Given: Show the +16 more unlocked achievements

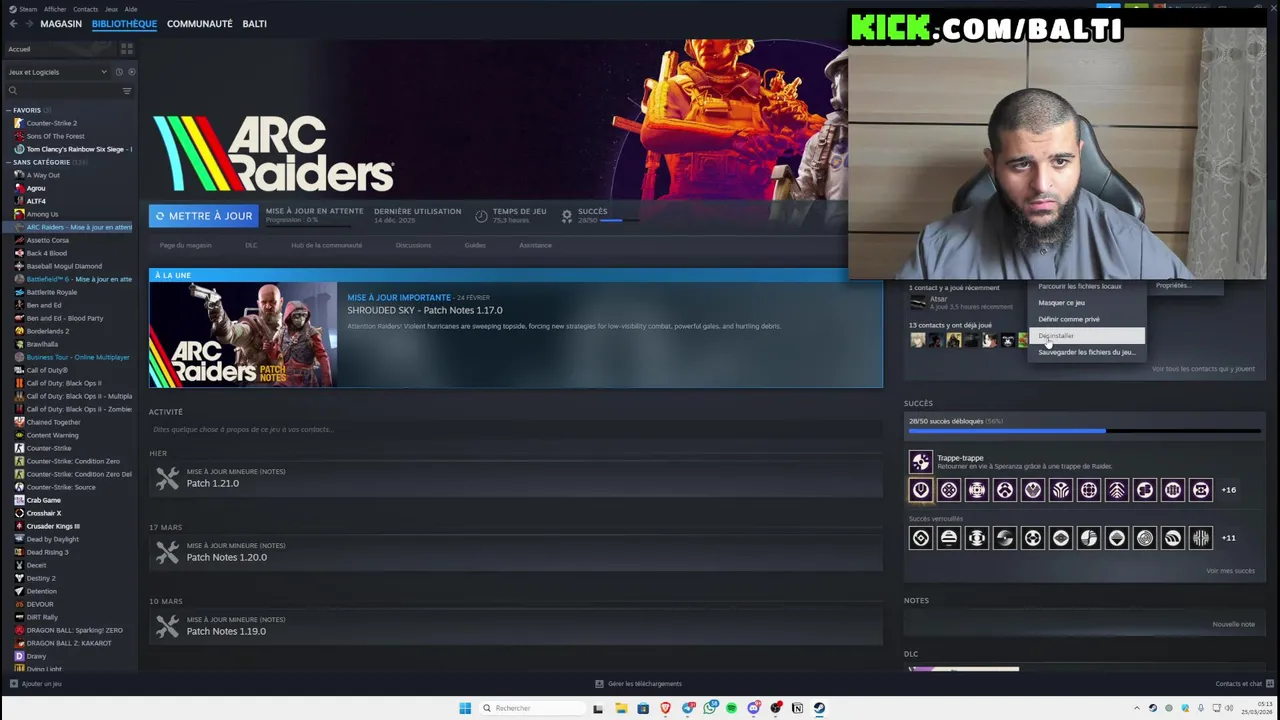Looking at the screenshot, I should [x=1228, y=490].
